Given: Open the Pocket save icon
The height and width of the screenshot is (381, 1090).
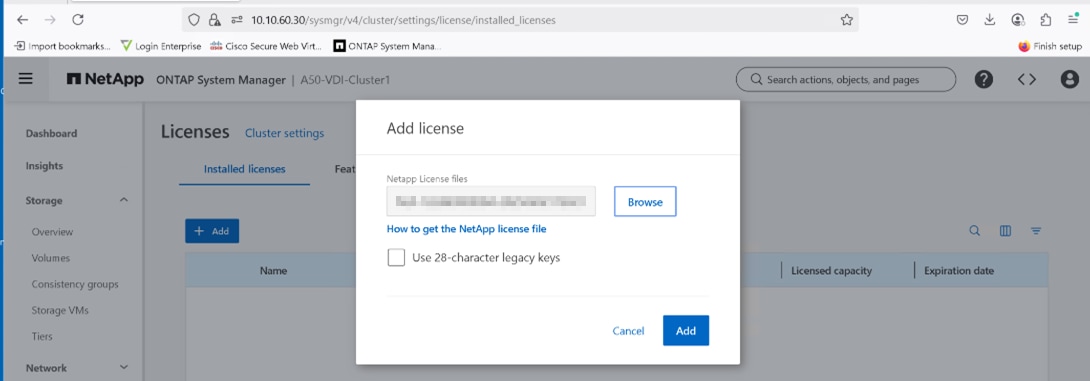Looking at the screenshot, I should click(x=962, y=20).
